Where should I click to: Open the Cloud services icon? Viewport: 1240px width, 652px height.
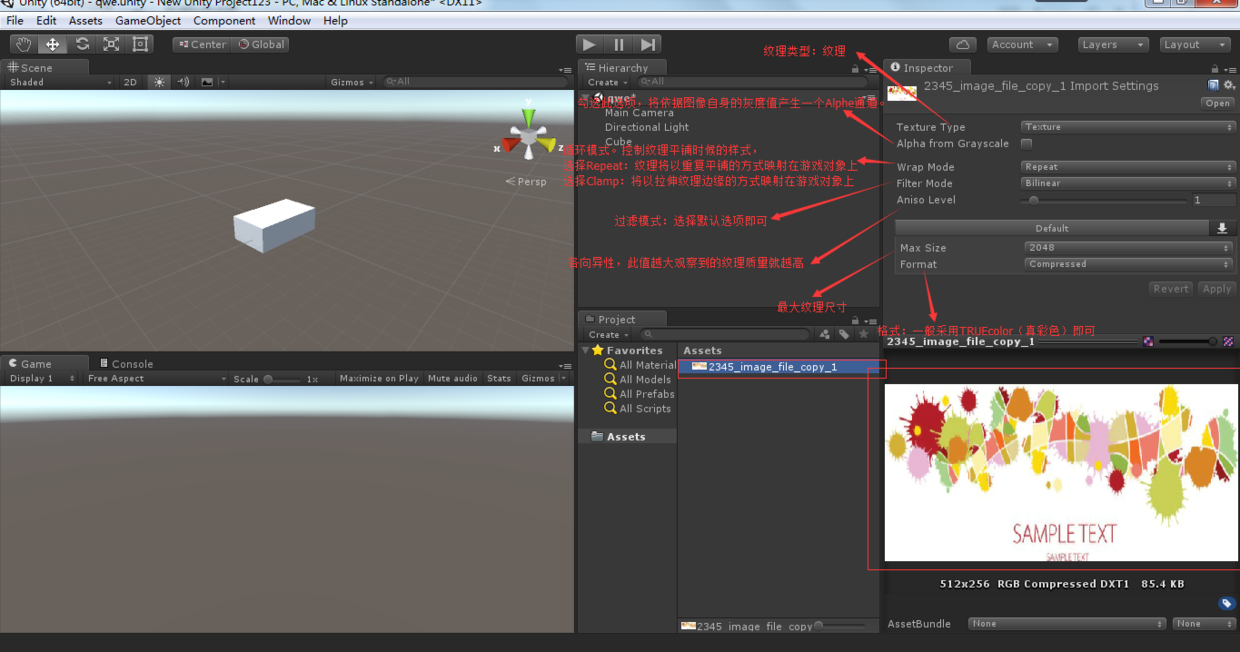tap(962, 44)
